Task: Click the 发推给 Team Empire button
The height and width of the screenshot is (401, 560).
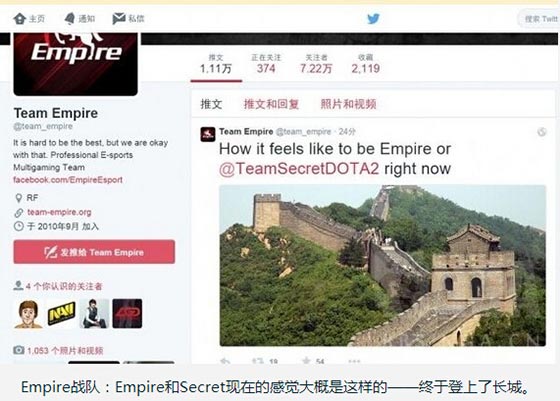Action: (x=94, y=252)
